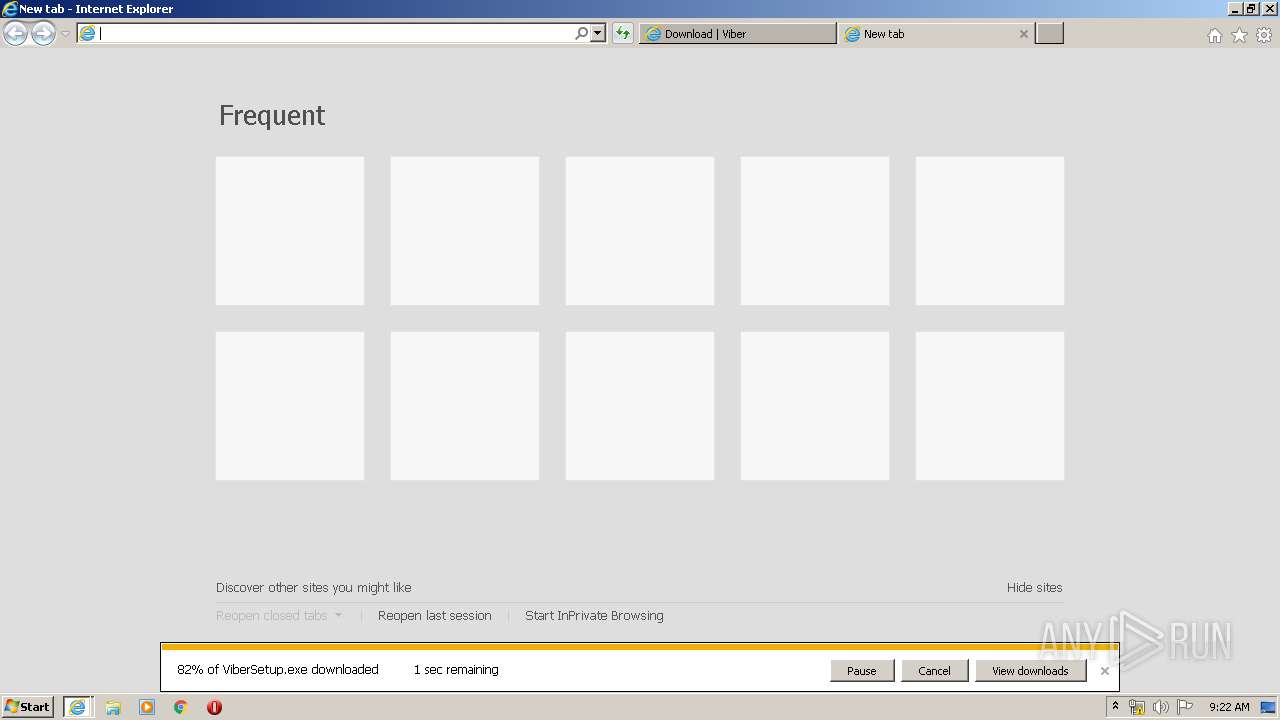Open first frequent site tile in top row
1280x720 pixels.
pyautogui.click(x=290, y=230)
